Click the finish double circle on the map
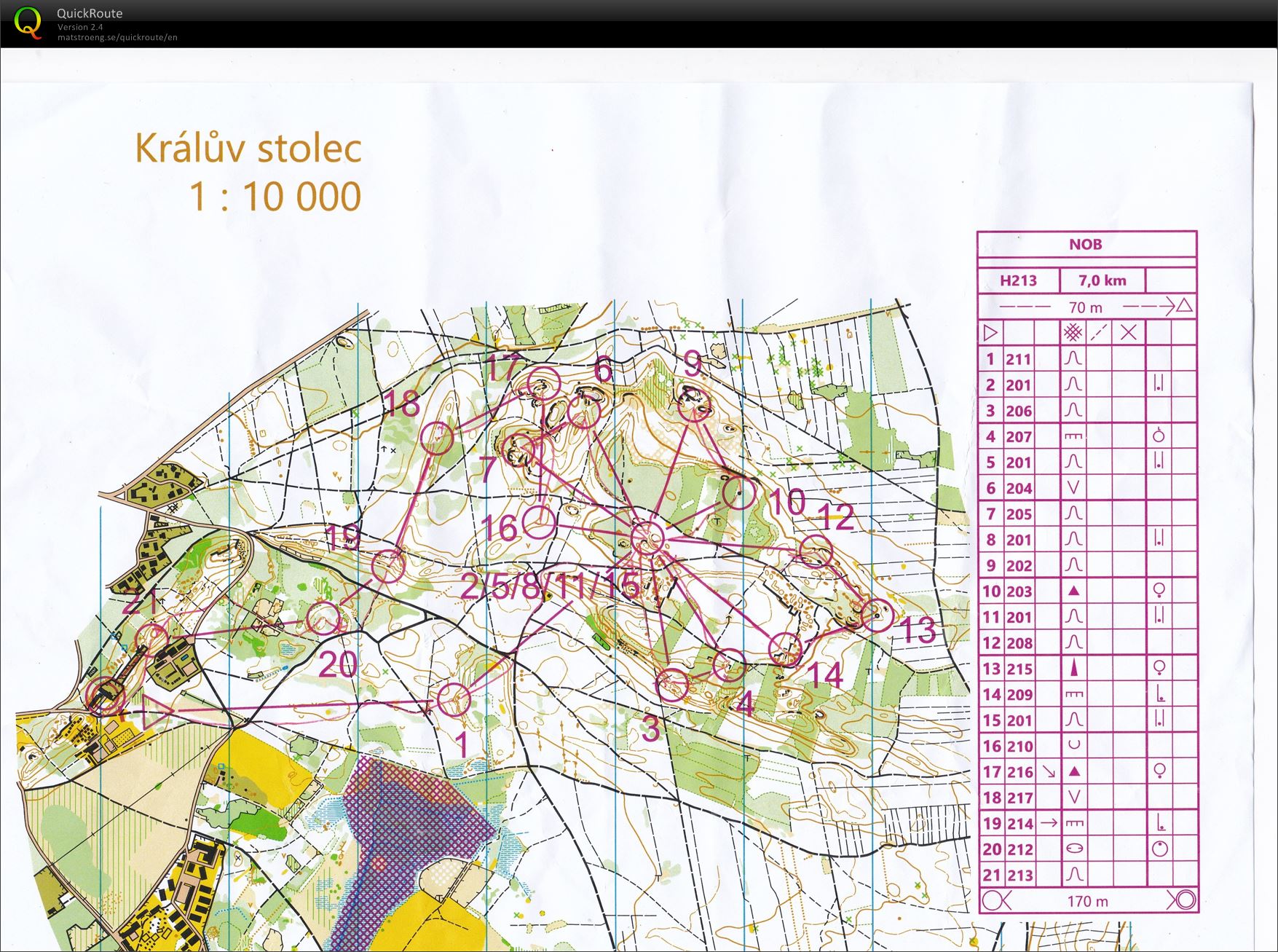The width and height of the screenshot is (1278, 952). (x=106, y=696)
